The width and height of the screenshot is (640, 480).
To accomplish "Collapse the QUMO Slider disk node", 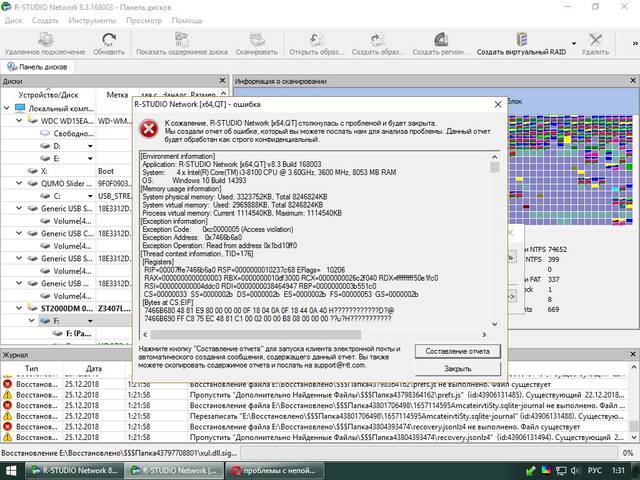I will (19, 183).
